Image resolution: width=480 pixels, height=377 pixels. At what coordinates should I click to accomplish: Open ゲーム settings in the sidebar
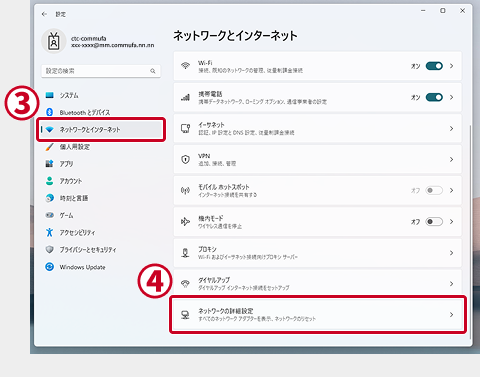(101, 215)
